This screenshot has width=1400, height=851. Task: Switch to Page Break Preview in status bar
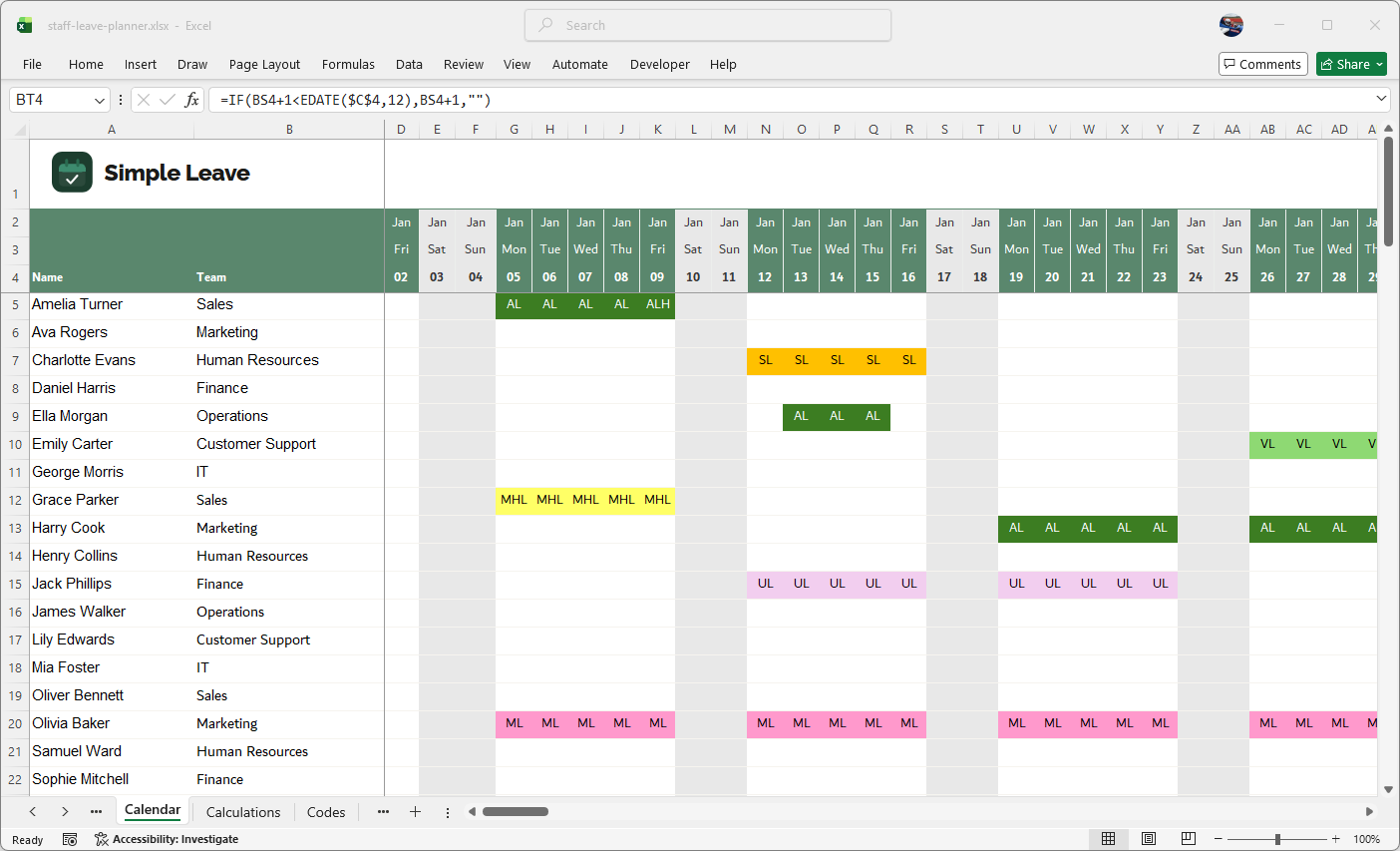[1189, 839]
